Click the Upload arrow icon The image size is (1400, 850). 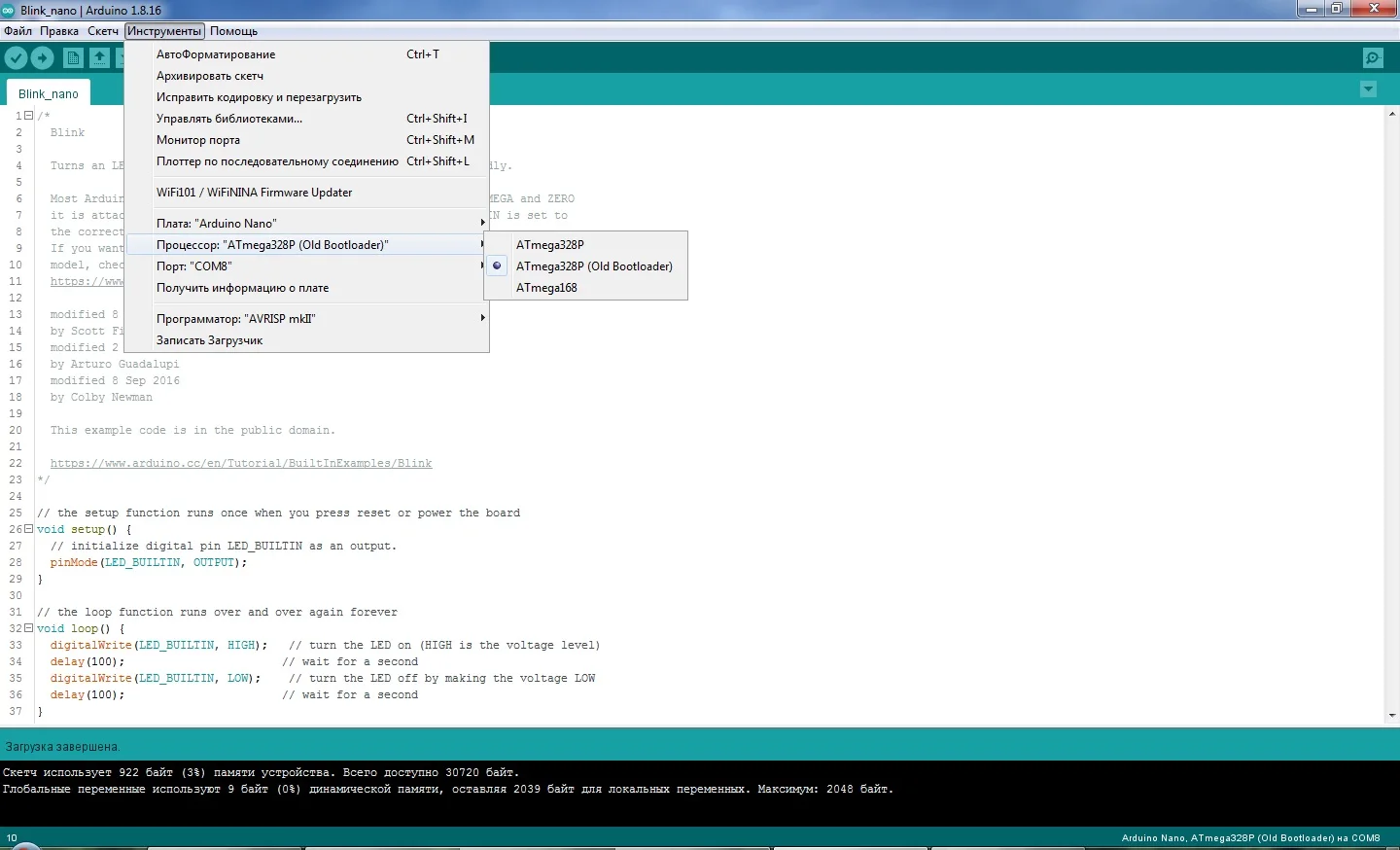click(x=42, y=58)
